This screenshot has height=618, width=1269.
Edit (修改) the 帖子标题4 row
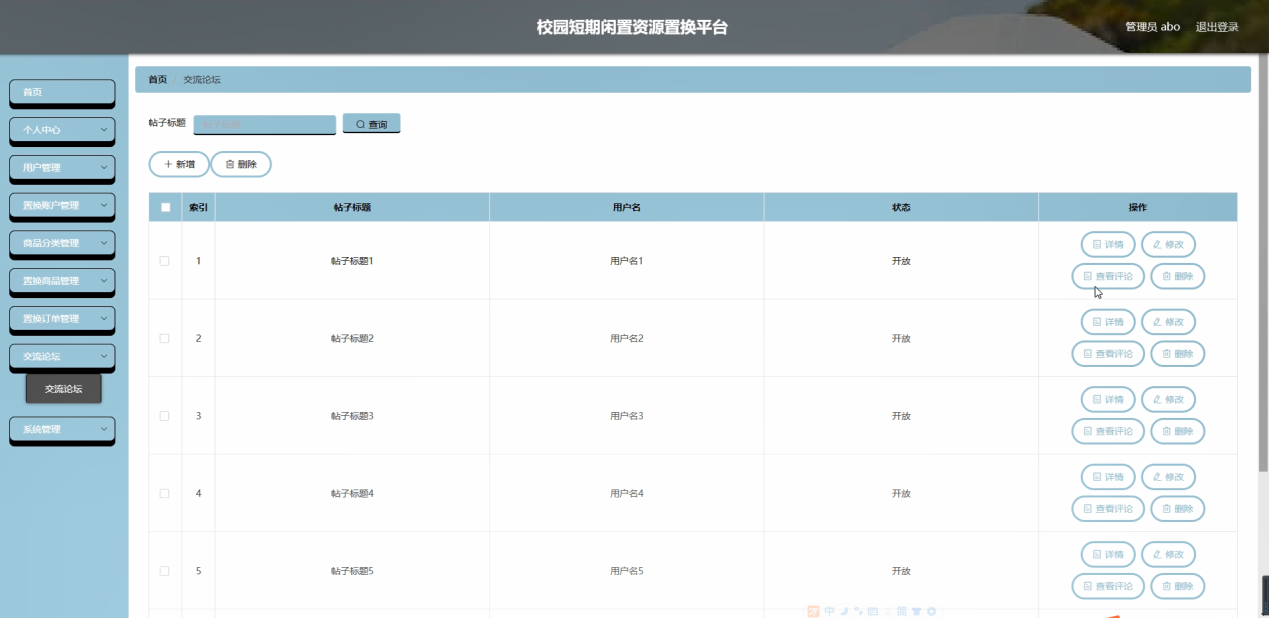(1168, 477)
